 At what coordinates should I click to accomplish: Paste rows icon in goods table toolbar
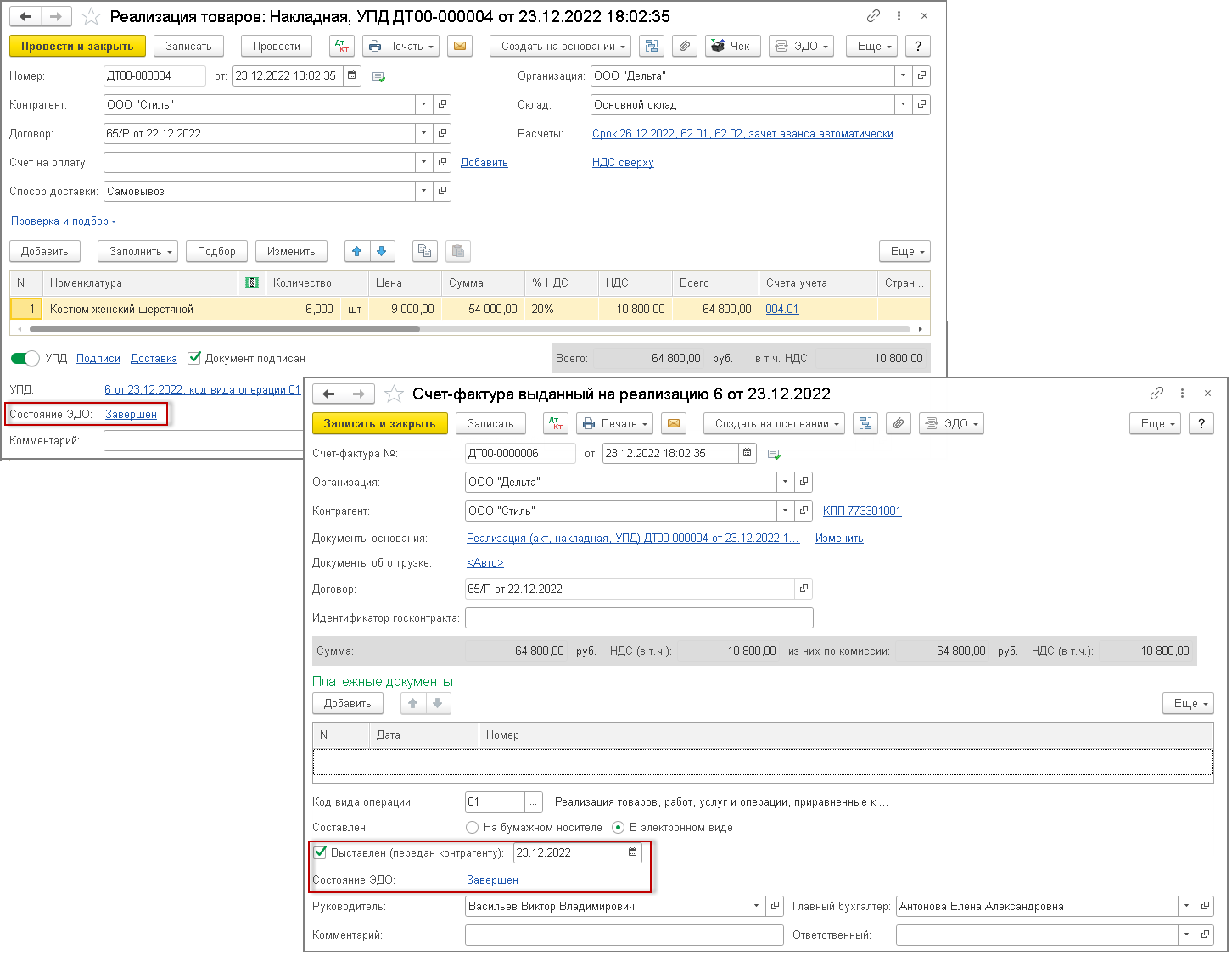458,251
